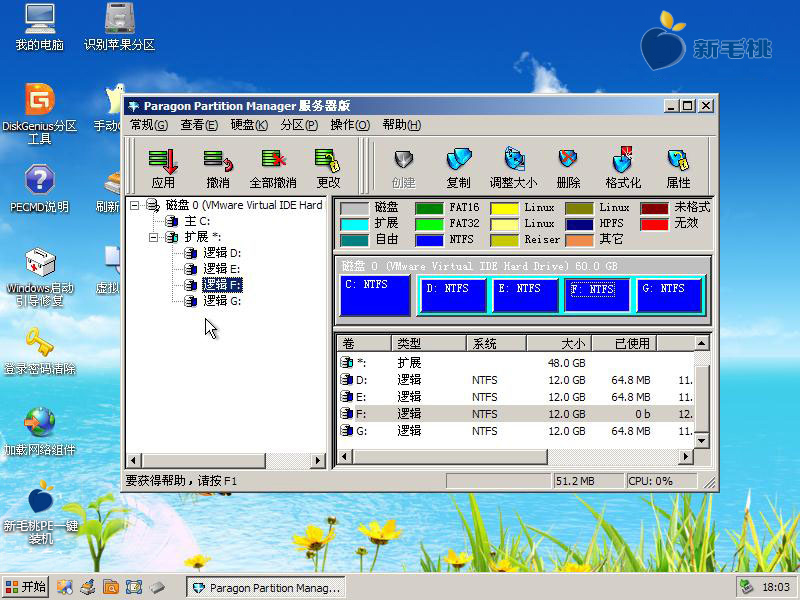
Task: Select C: NTFS block in disk map
Action: (x=374, y=295)
